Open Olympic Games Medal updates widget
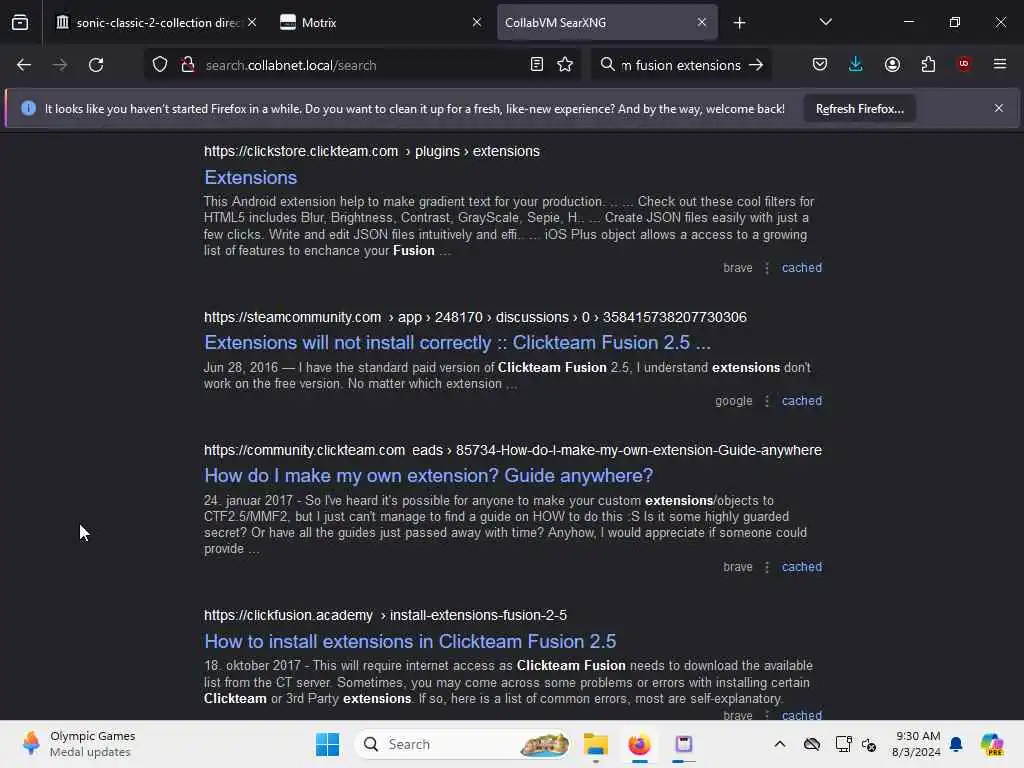This screenshot has height=768, width=1024. pos(78,744)
